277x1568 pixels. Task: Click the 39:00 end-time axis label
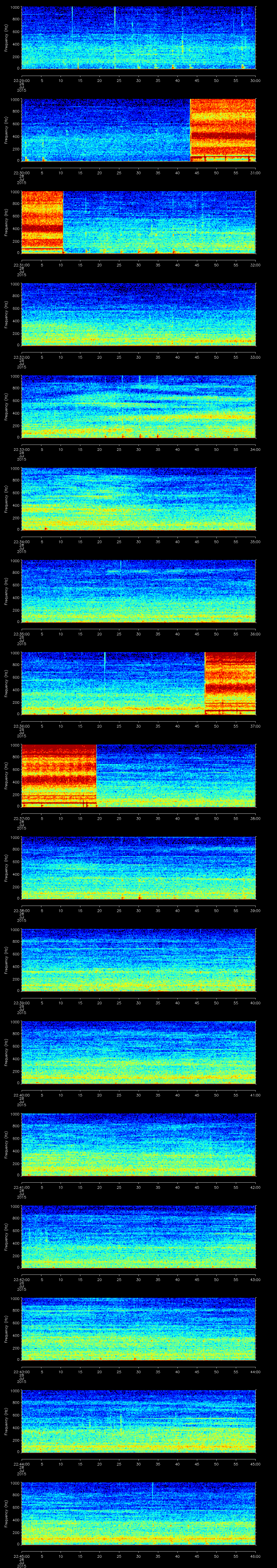255,910
